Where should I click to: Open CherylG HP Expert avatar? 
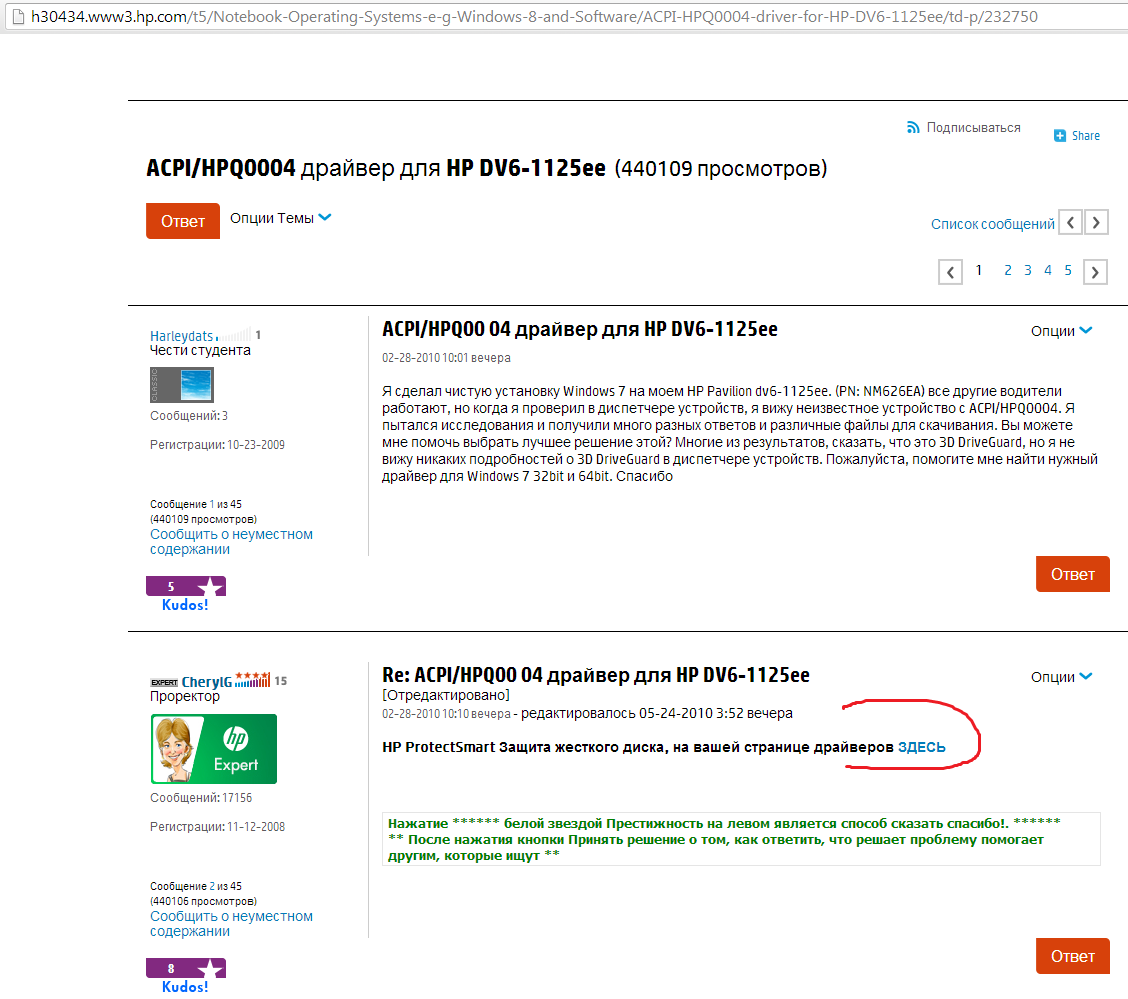click(214, 749)
